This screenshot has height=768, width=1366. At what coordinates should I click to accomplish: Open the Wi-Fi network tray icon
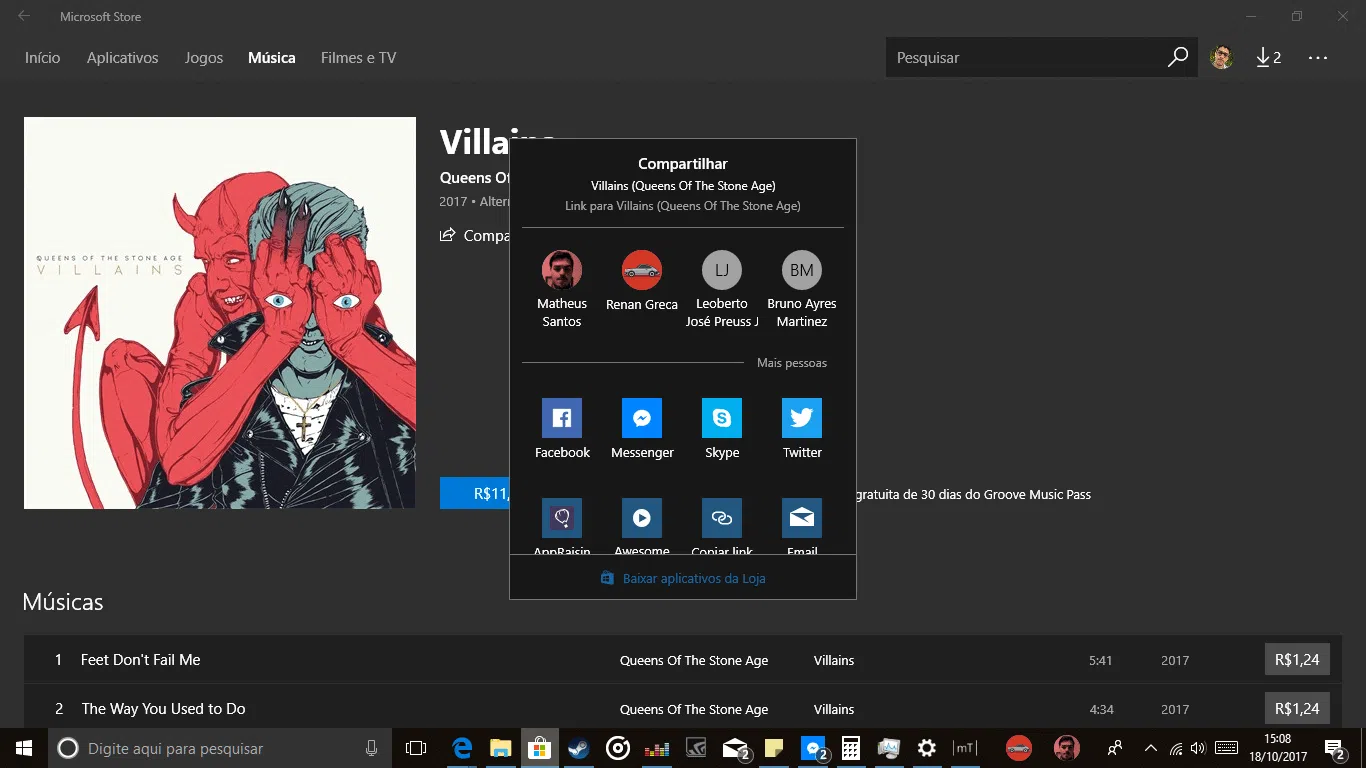[x=1175, y=748]
